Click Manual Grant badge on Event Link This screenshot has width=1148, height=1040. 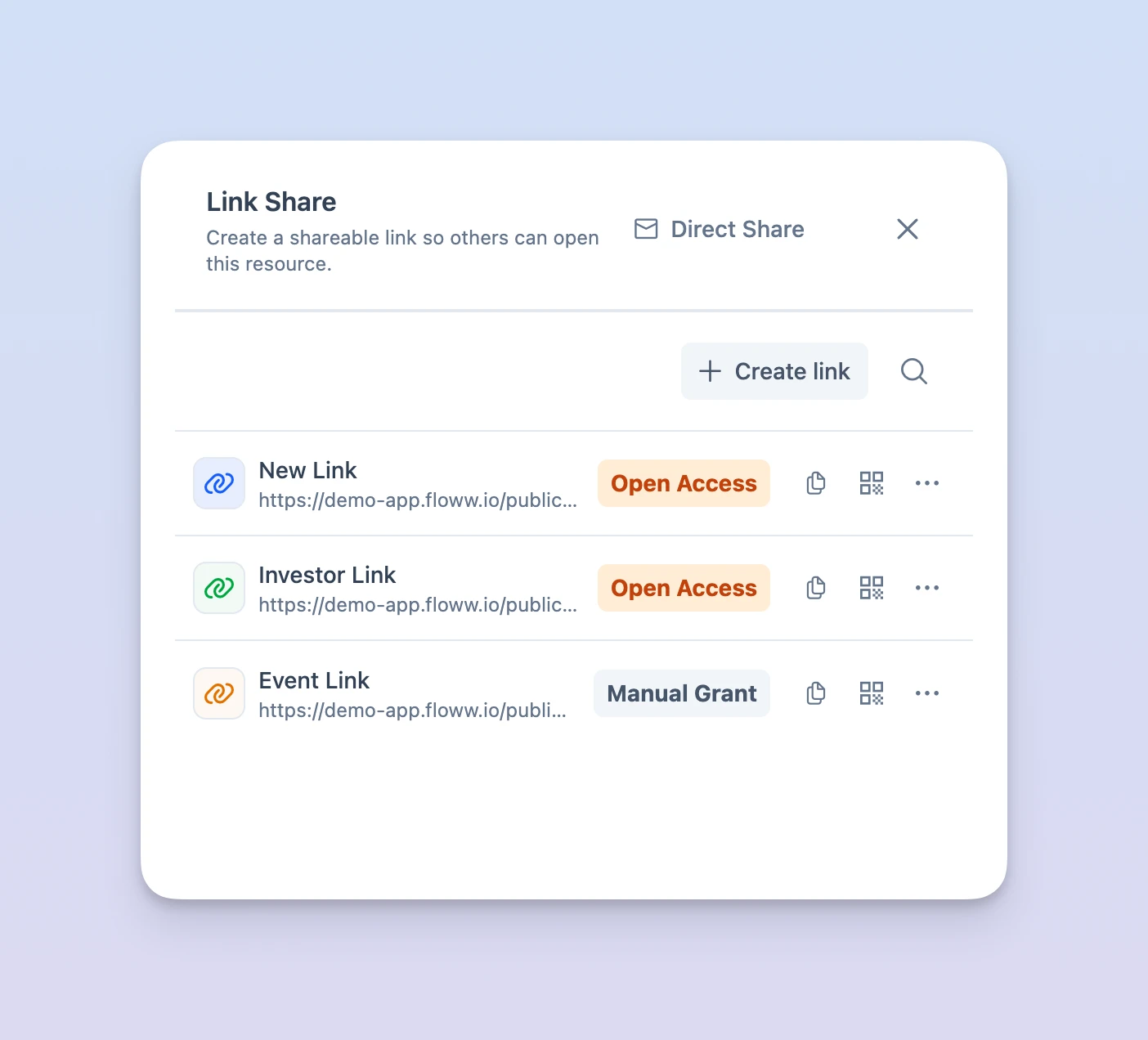point(682,693)
